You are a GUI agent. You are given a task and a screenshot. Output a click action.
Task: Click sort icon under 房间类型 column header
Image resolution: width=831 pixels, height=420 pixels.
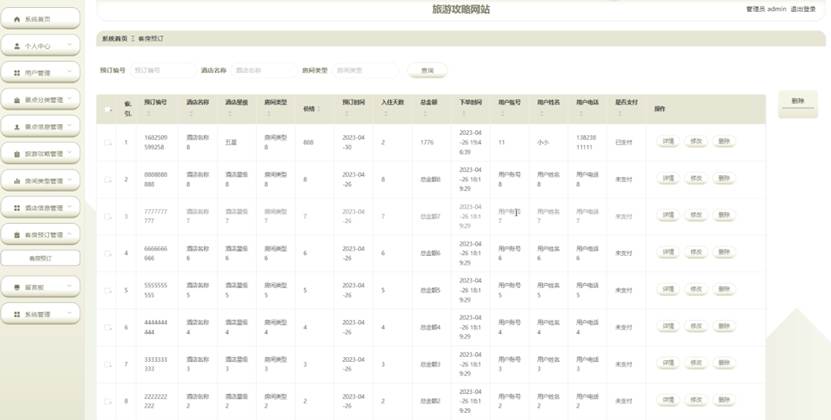(269, 113)
